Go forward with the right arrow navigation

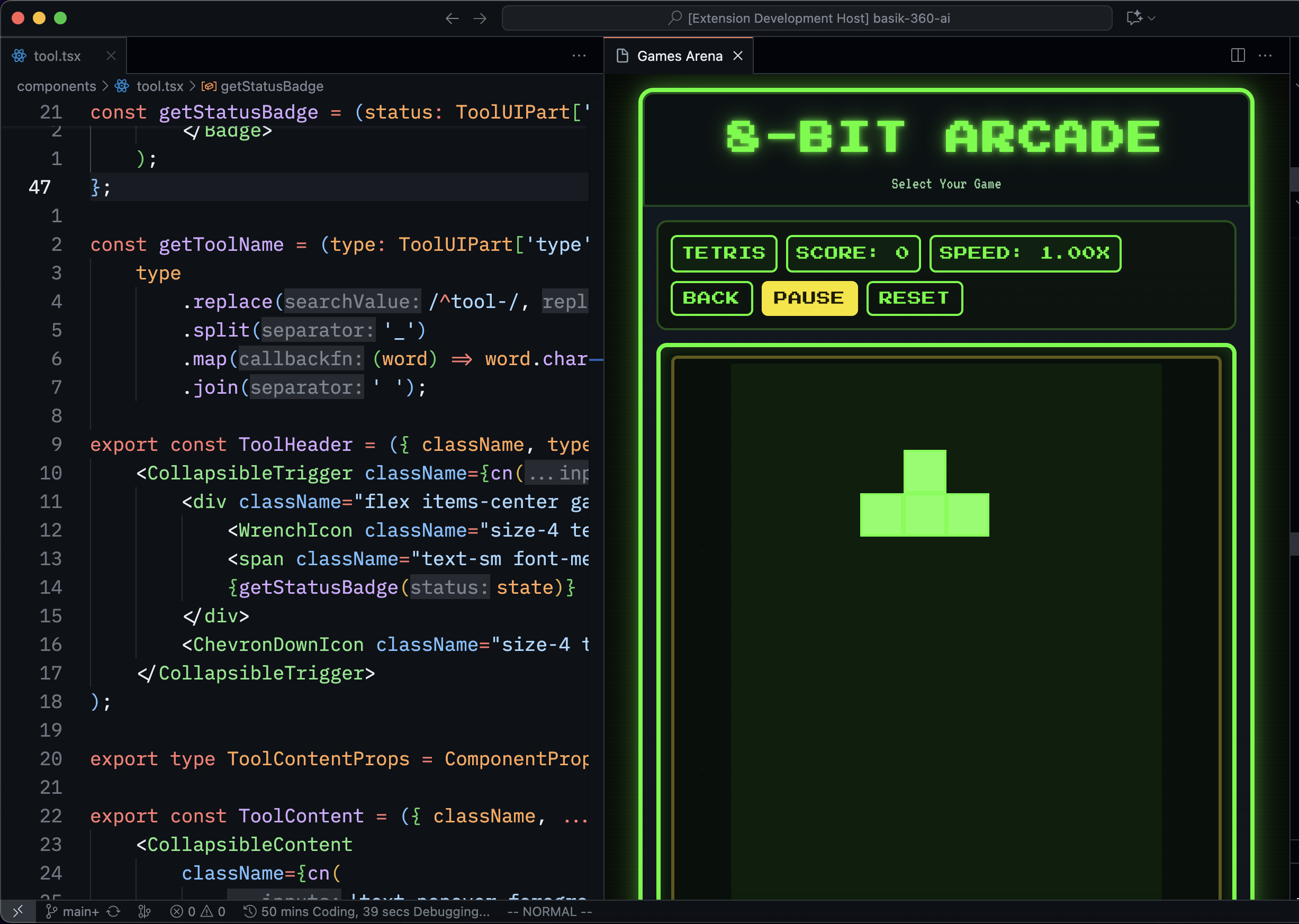click(480, 18)
